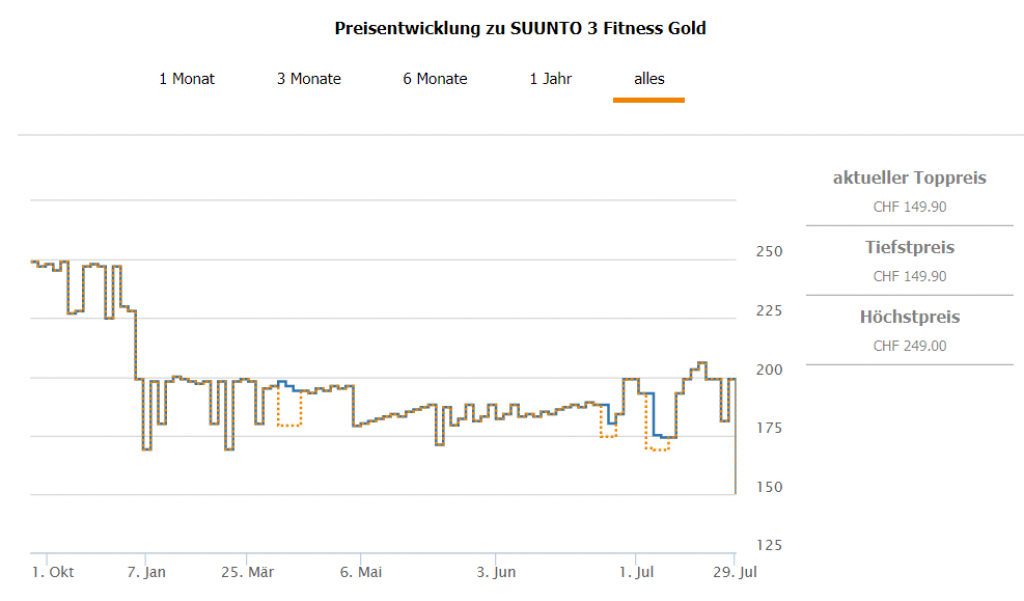1024x601 pixels.
Task: Select the CHF 249.00 highest price value
Action: 909,347
